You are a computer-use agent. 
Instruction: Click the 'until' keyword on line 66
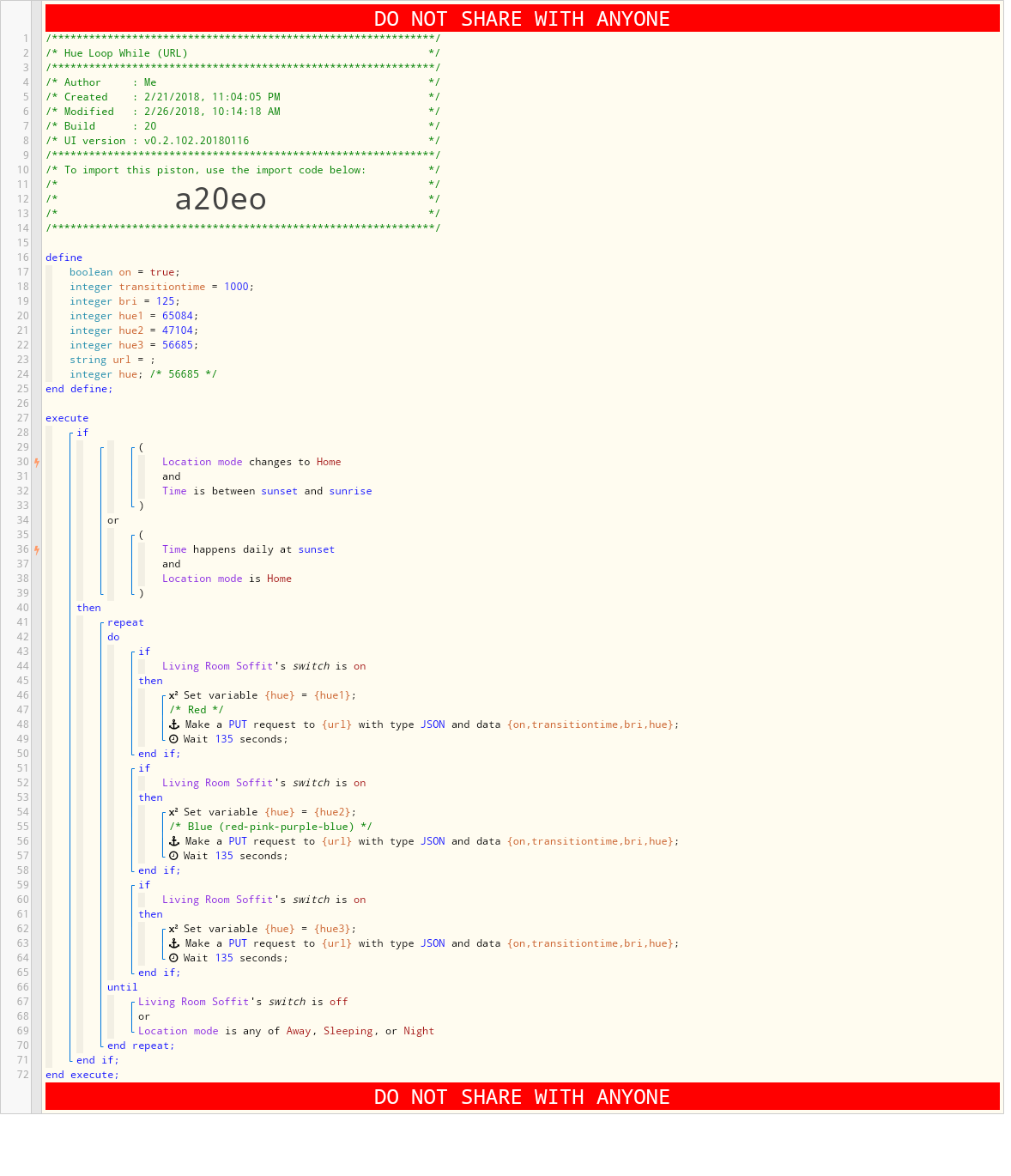(122, 987)
